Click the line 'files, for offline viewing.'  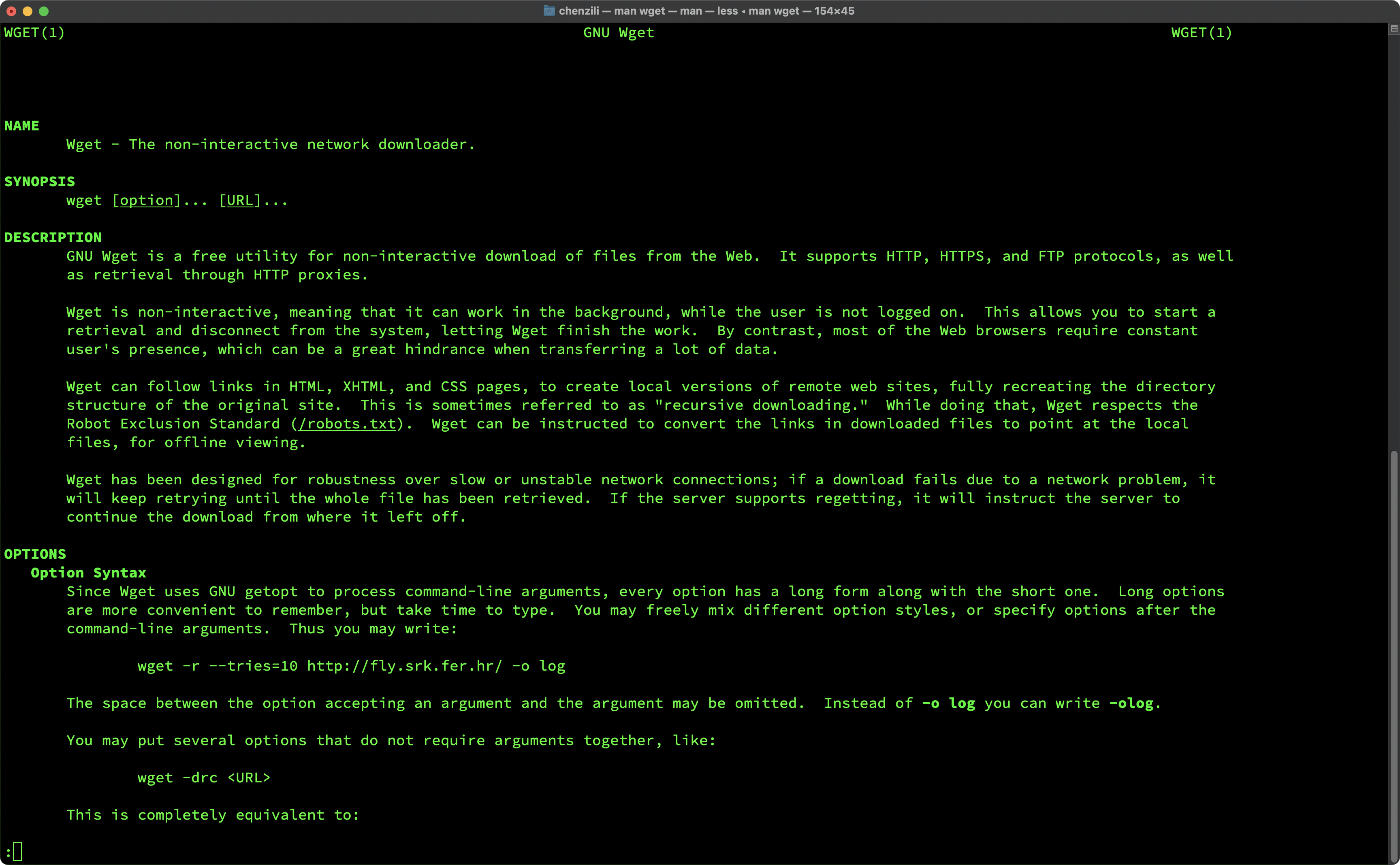tap(186, 442)
